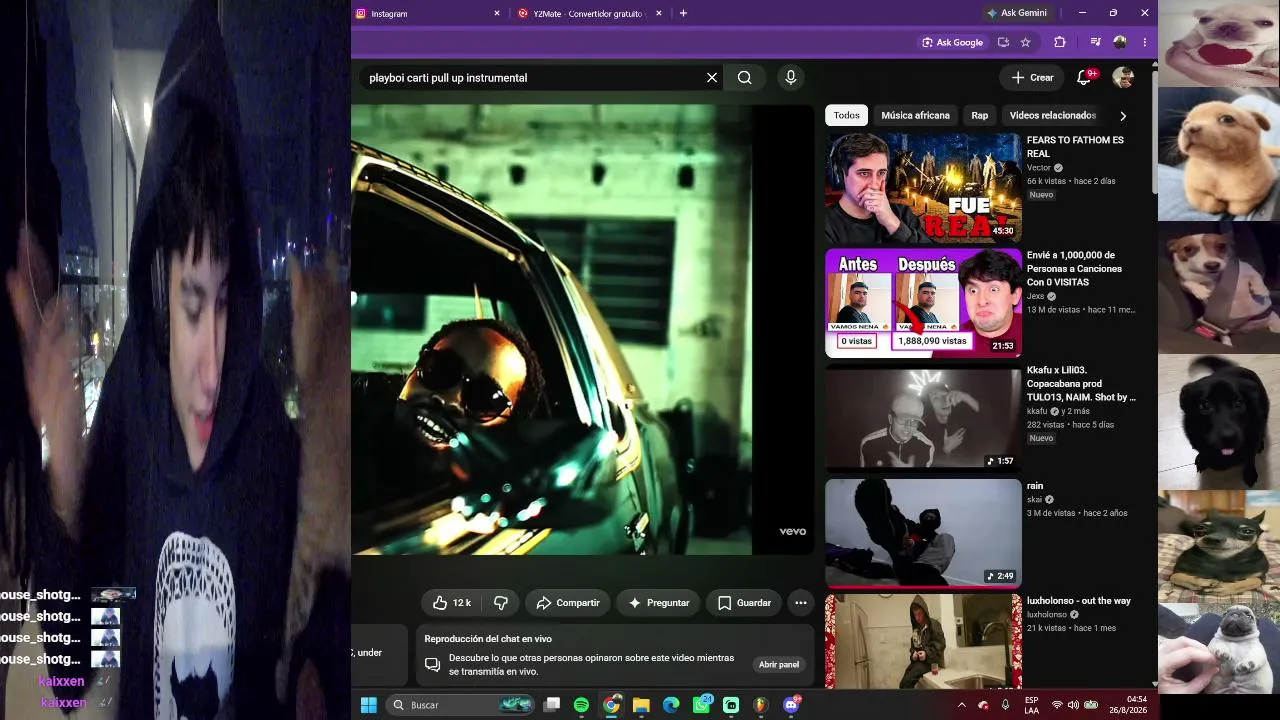Save the video with Guardar
This screenshot has height=720, width=1280.
point(744,603)
